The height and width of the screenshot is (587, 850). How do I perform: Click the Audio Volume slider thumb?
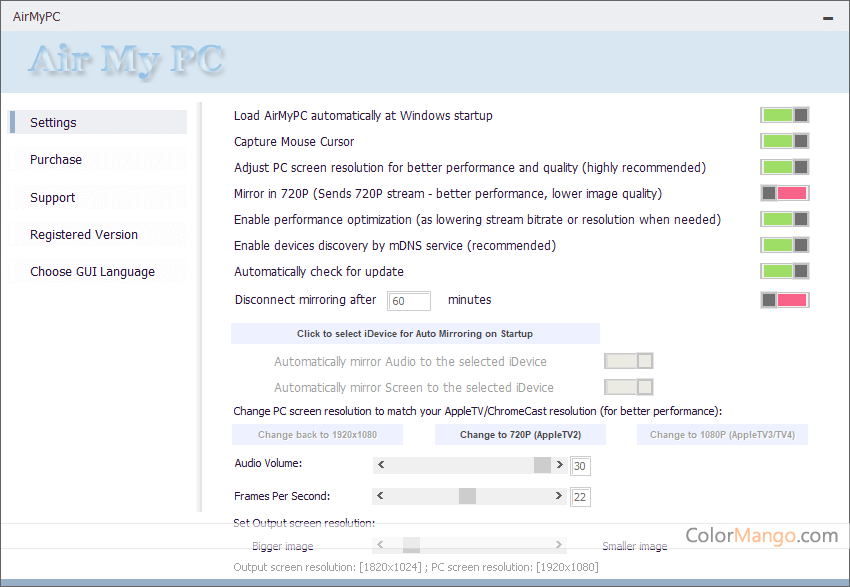coord(542,465)
